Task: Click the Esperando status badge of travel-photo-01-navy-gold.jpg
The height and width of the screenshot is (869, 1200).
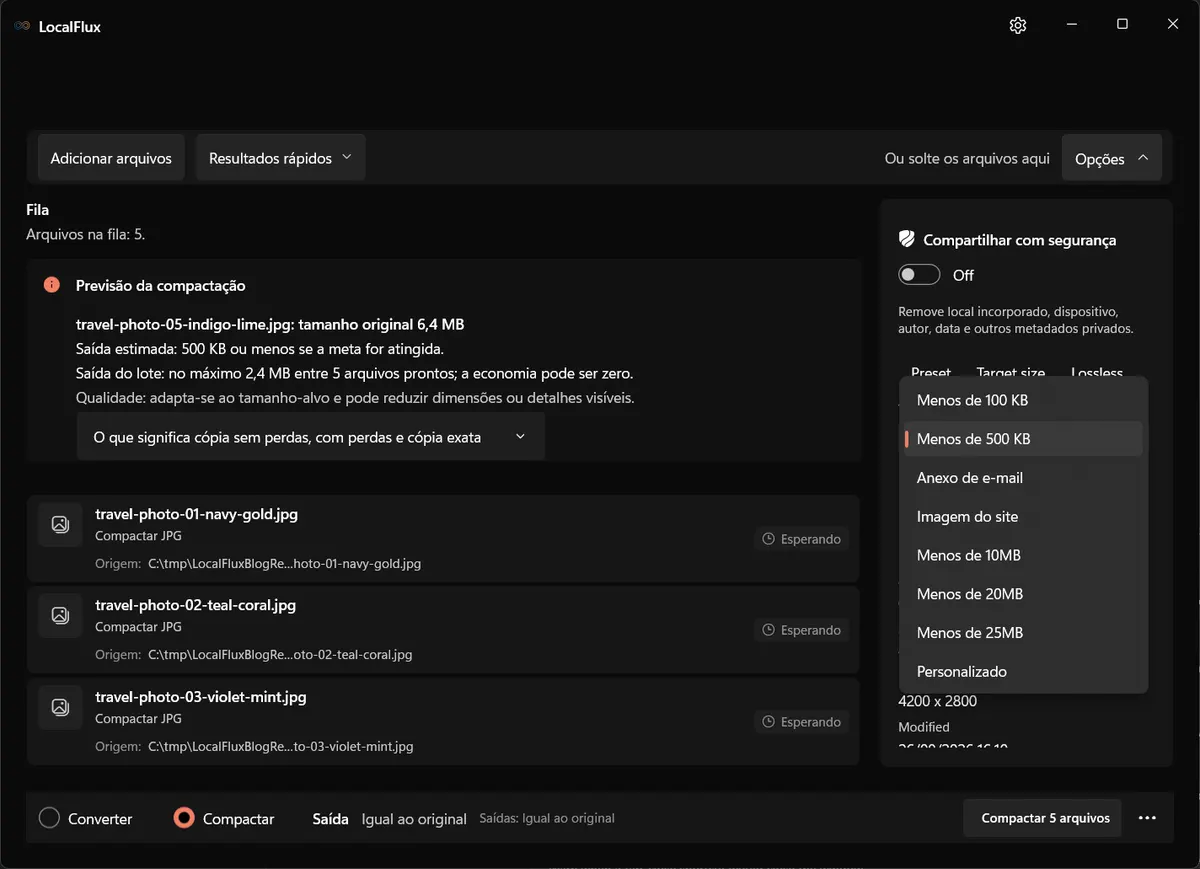Action: [x=801, y=539]
